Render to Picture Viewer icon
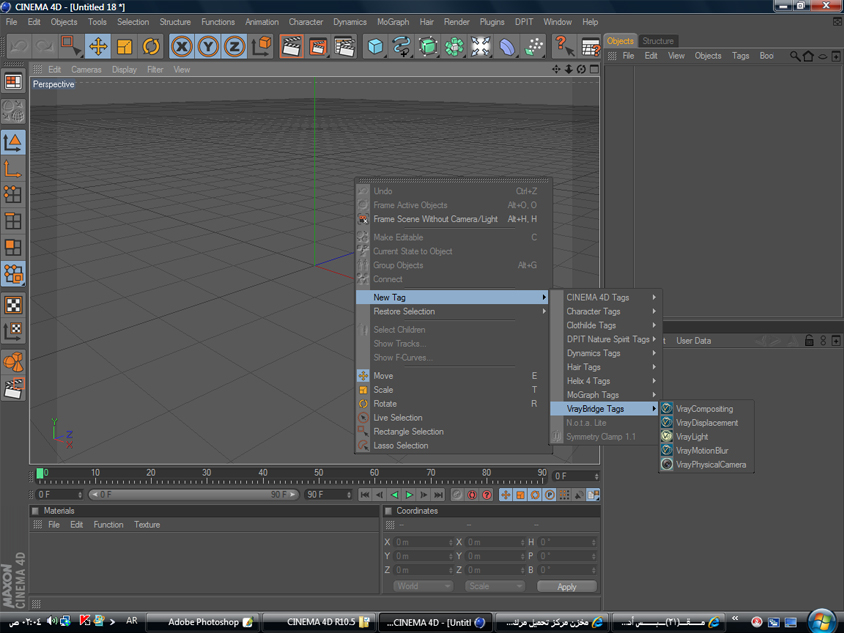 [318, 46]
